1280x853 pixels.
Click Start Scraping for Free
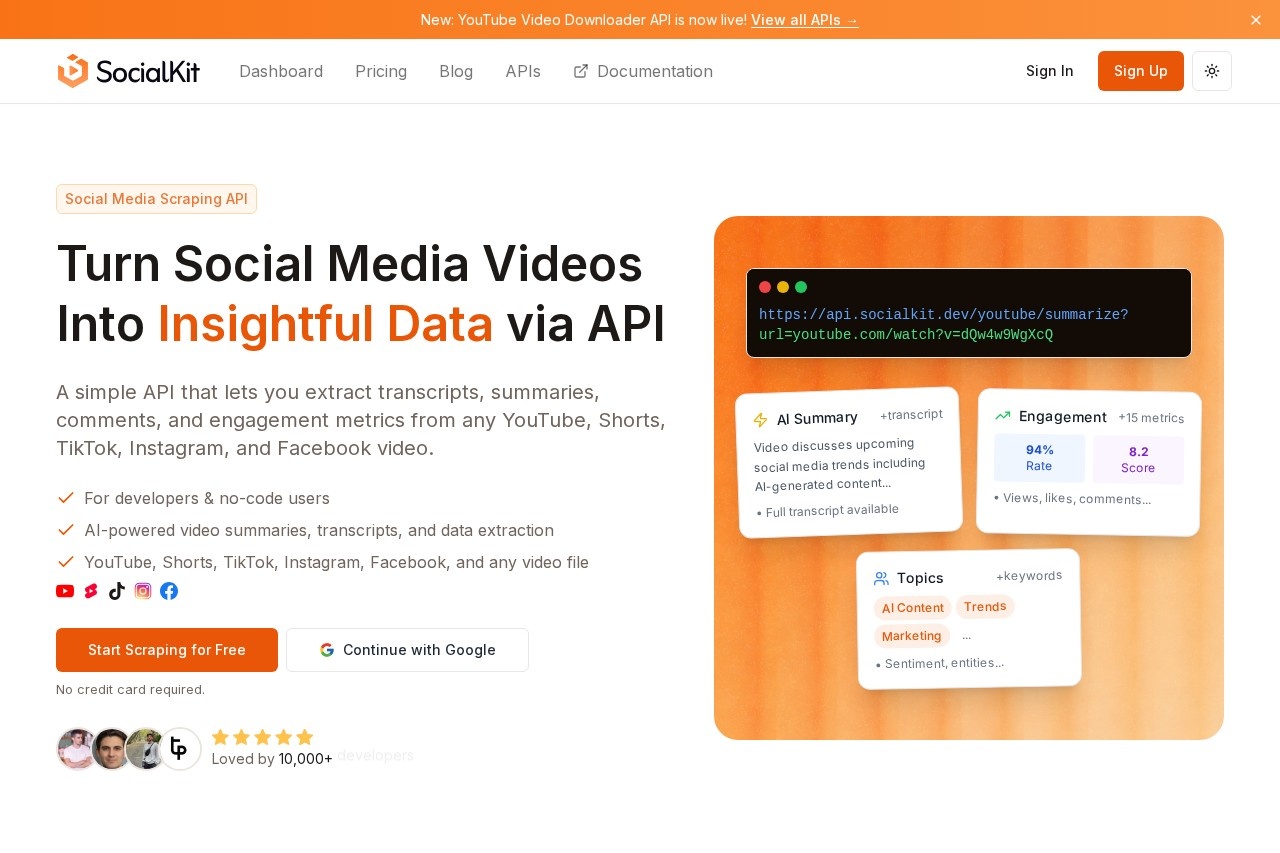[x=166, y=650]
